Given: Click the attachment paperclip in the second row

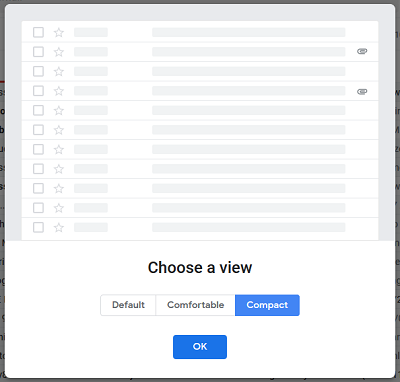Looking at the screenshot, I should pos(362,51).
